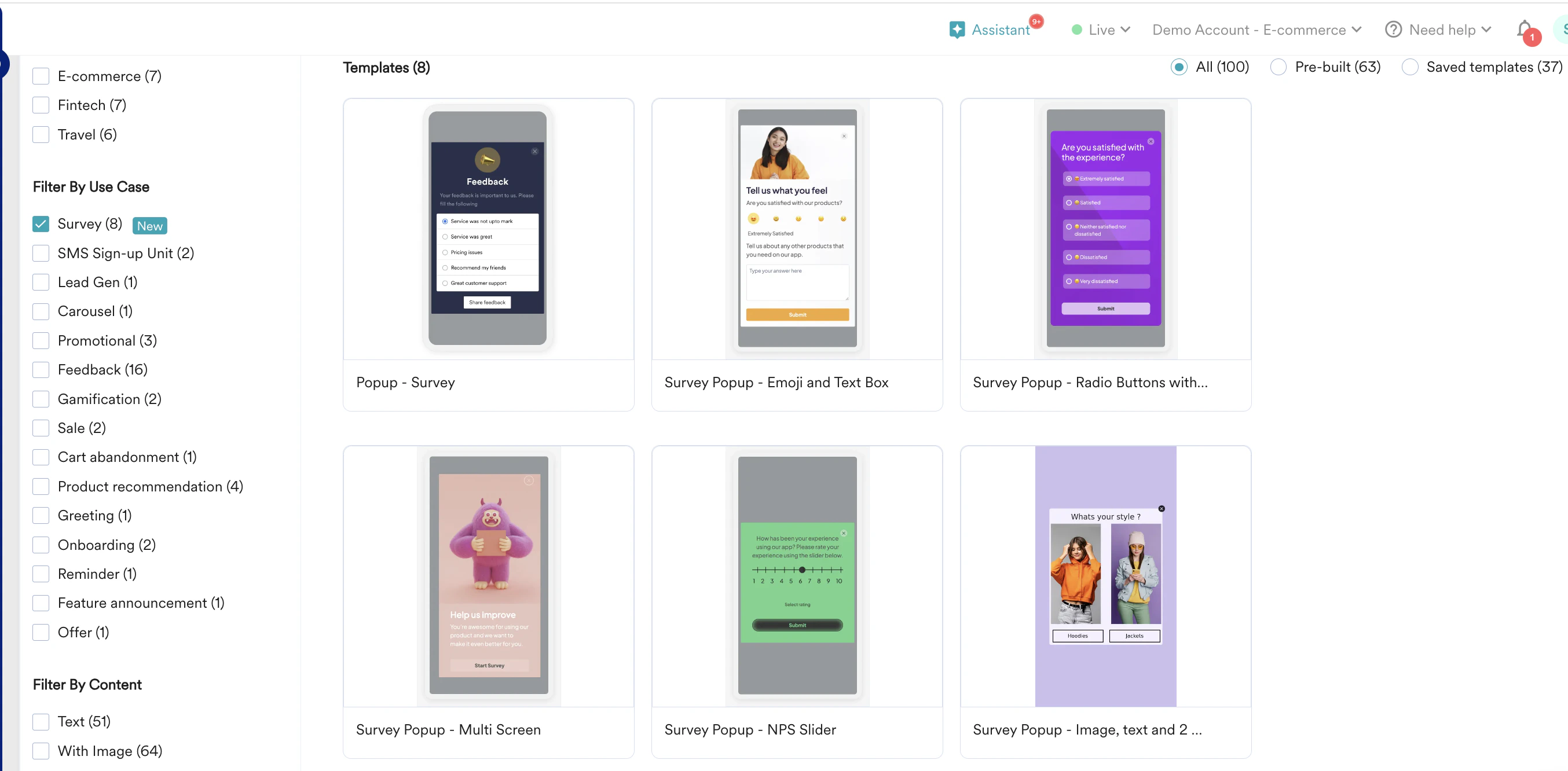Enable the Feedback (16) filter checkbox
The height and width of the screenshot is (771, 1568).
click(41, 370)
